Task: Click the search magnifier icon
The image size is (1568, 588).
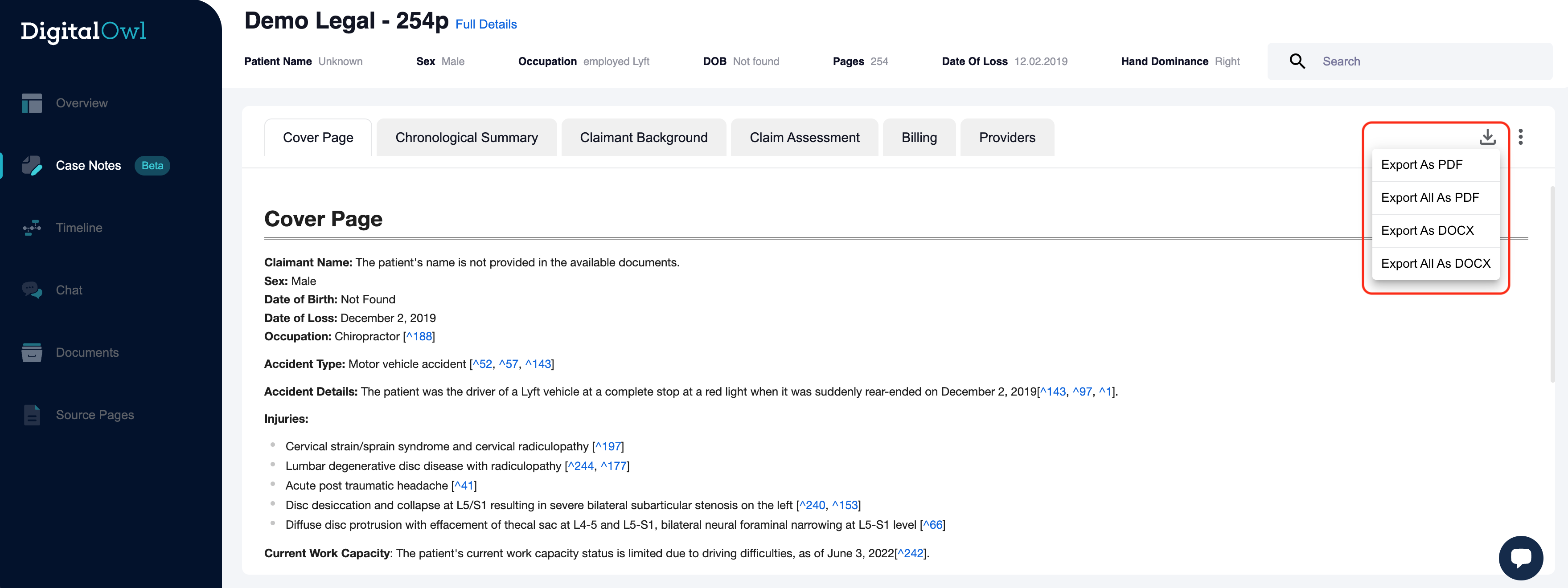Action: [1297, 61]
